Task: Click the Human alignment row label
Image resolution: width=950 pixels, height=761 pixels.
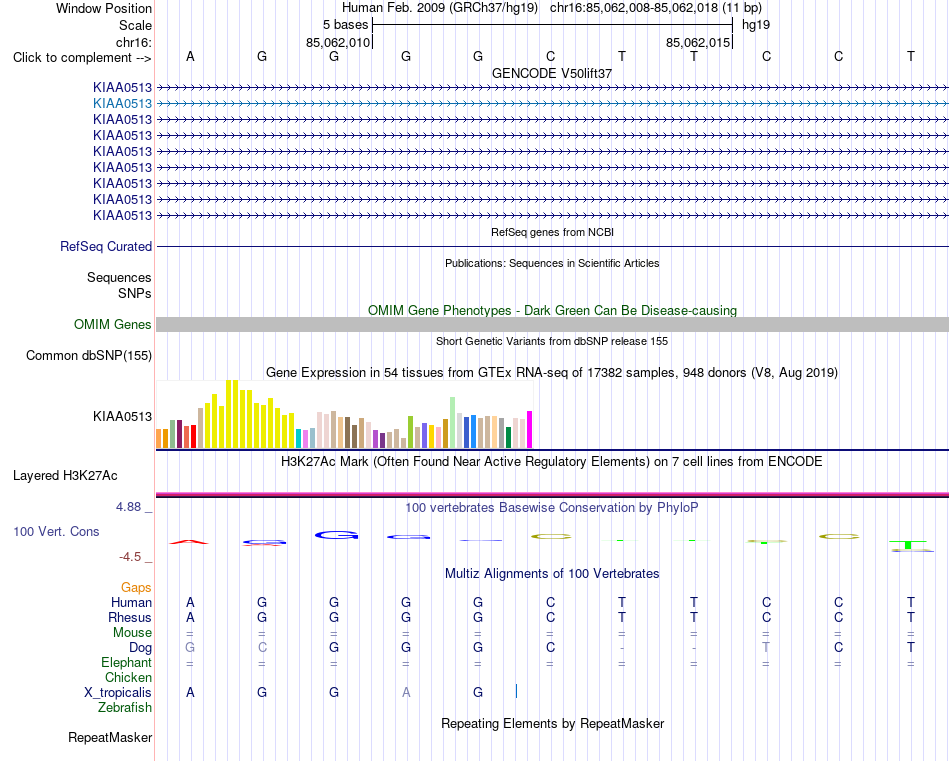Action: coord(131,602)
